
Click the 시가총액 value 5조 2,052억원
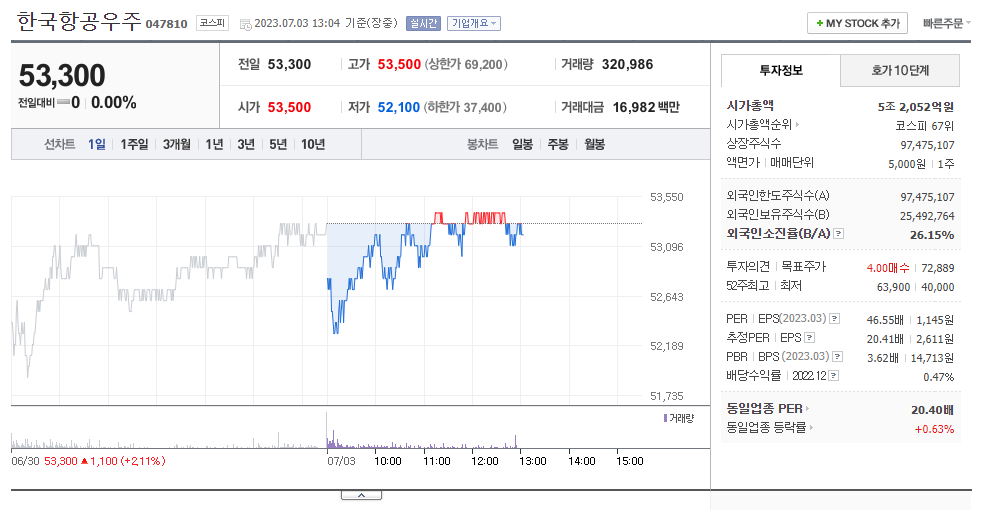coord(916,107)
